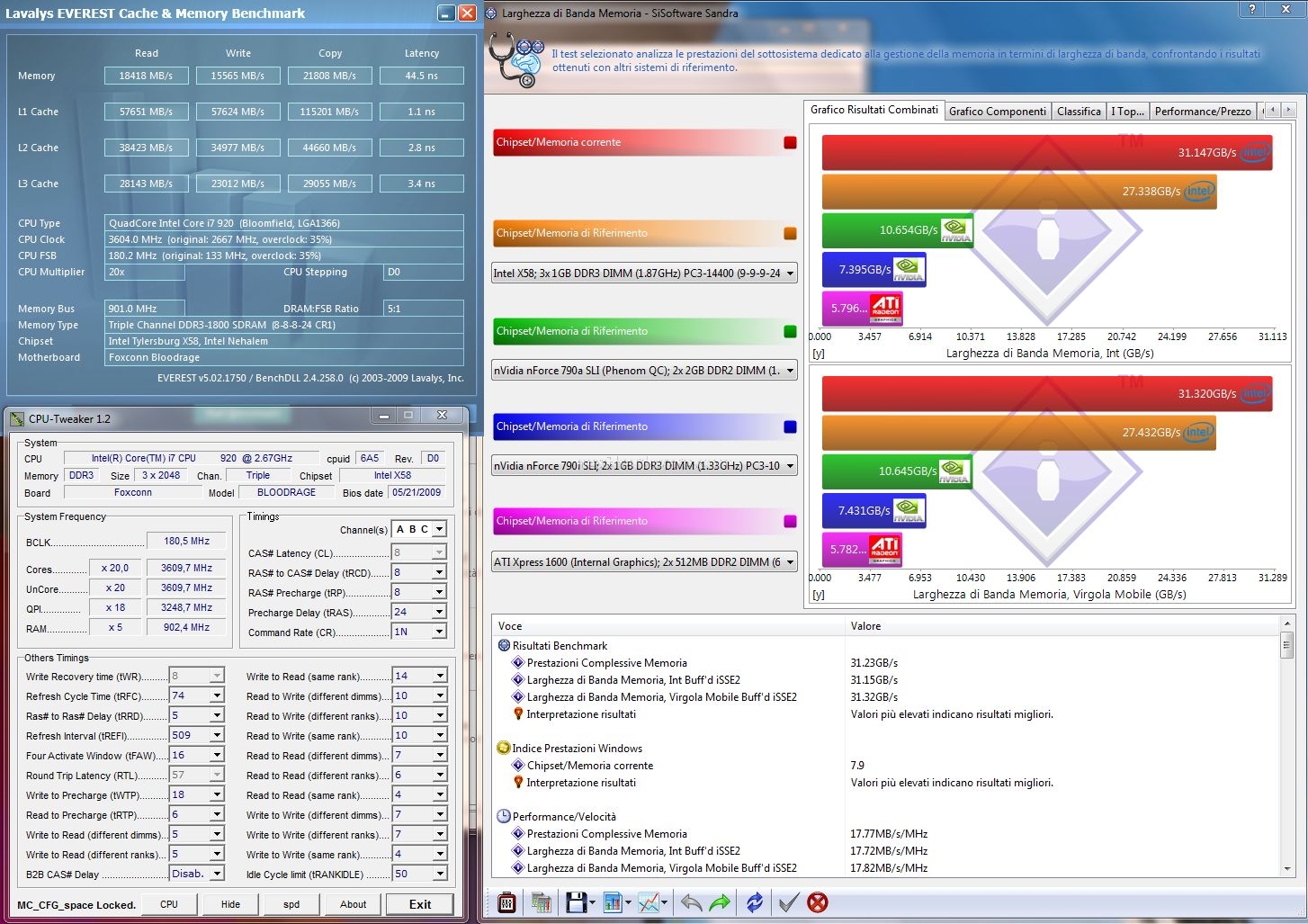
Task: Click the magenta reference color swatch
Action: (x=790, y=521)
